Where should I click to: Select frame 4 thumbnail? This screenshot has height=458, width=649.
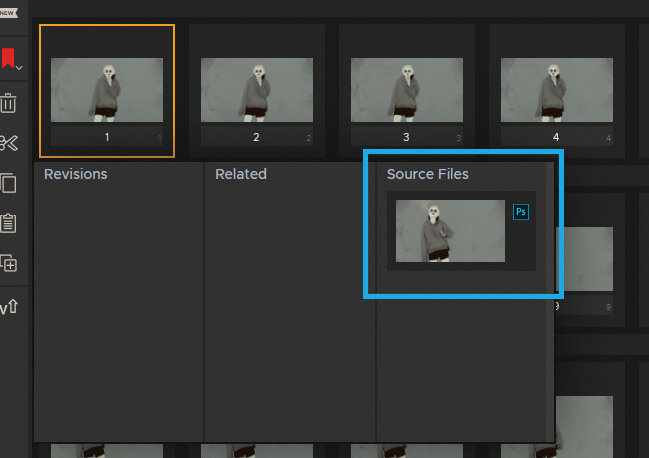pyautogui.click(x=557, y=90)
